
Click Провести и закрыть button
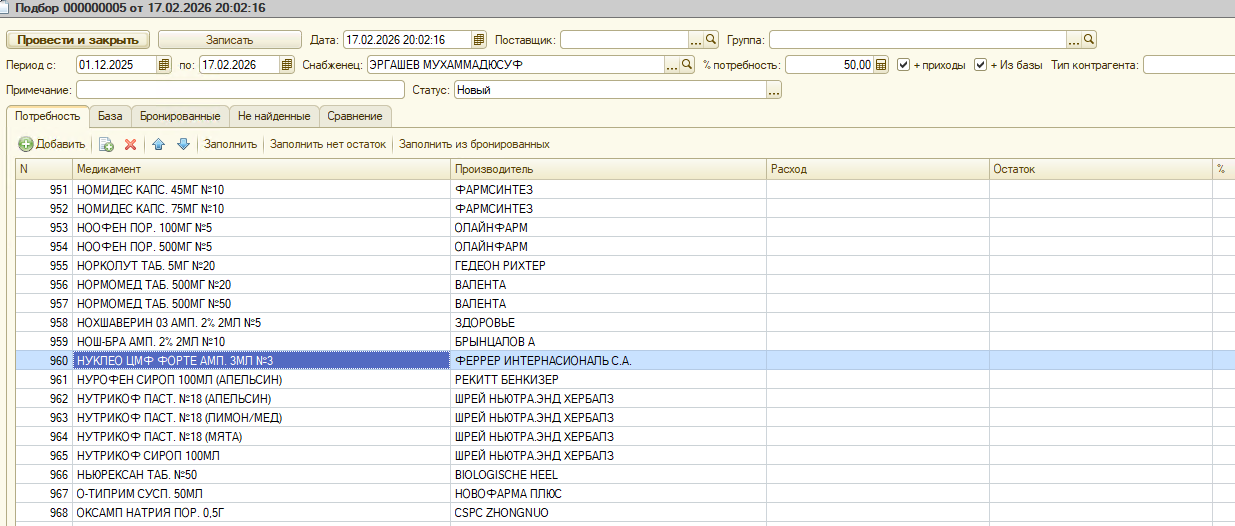click(x=78, y=40)
